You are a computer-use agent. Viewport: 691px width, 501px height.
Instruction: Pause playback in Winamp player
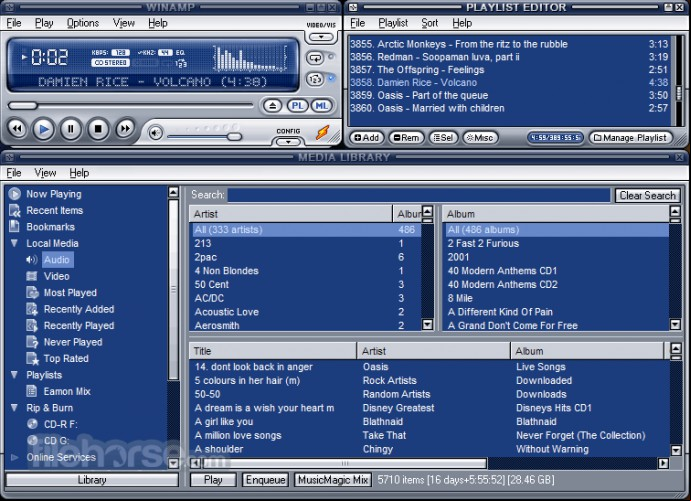71,129
